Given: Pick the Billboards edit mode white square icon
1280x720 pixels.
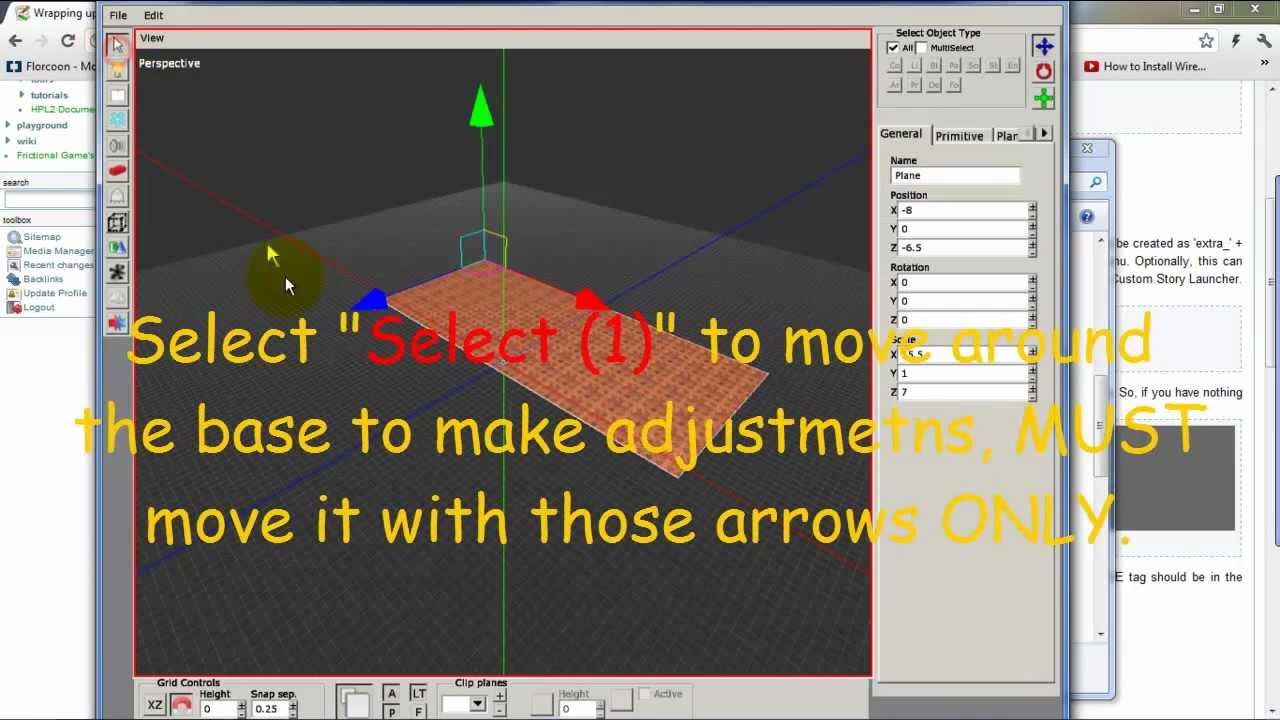Looking at the screenshot, I should [117, 96].
